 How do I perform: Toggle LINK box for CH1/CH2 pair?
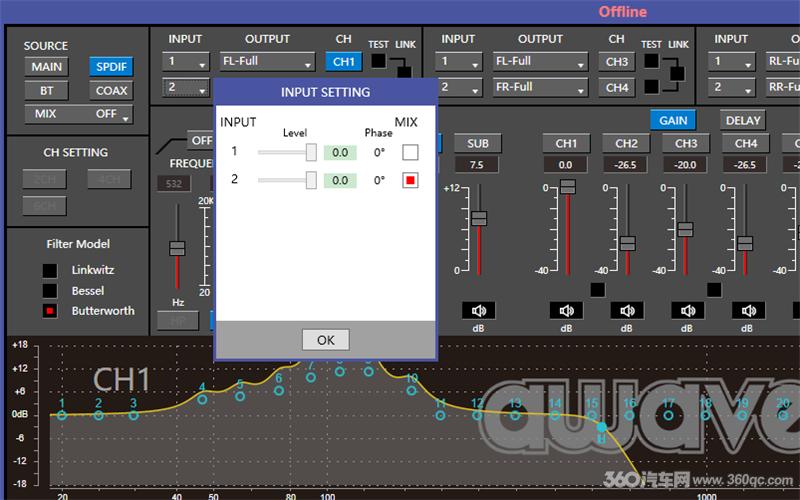[x=404, y=72]
